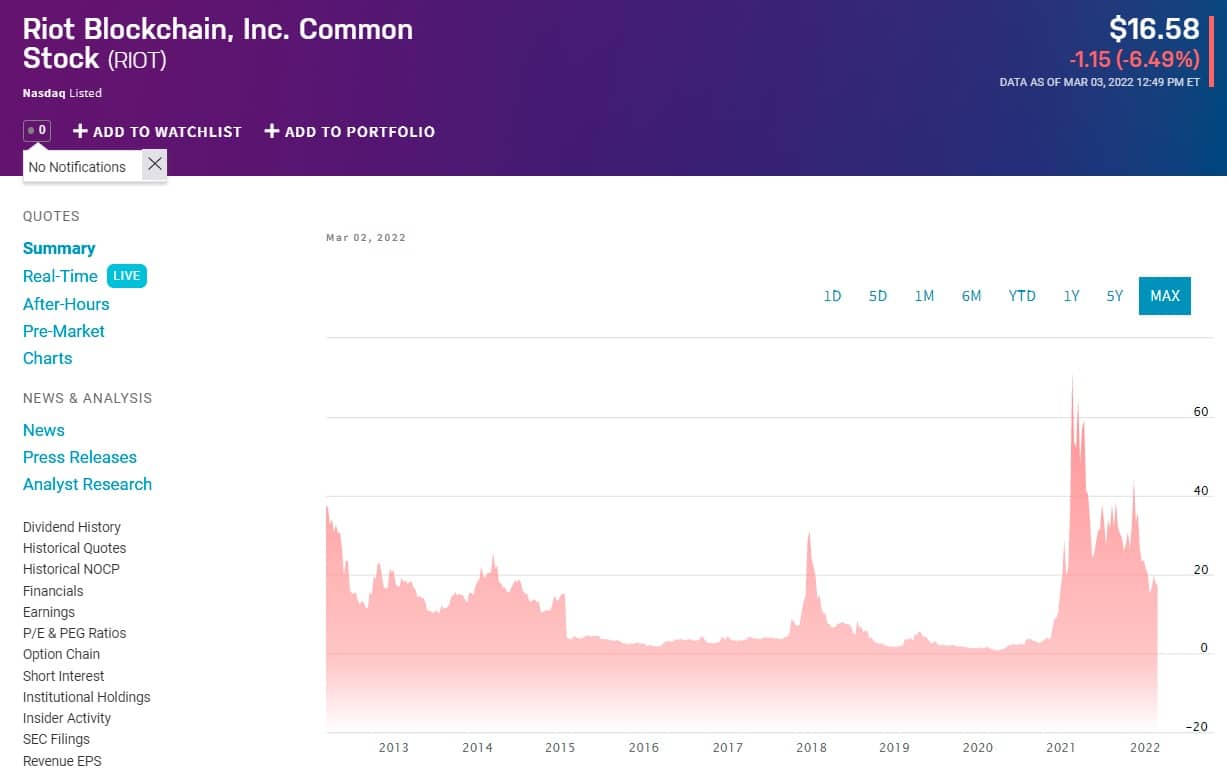Open the Charts page

point(48,358)
